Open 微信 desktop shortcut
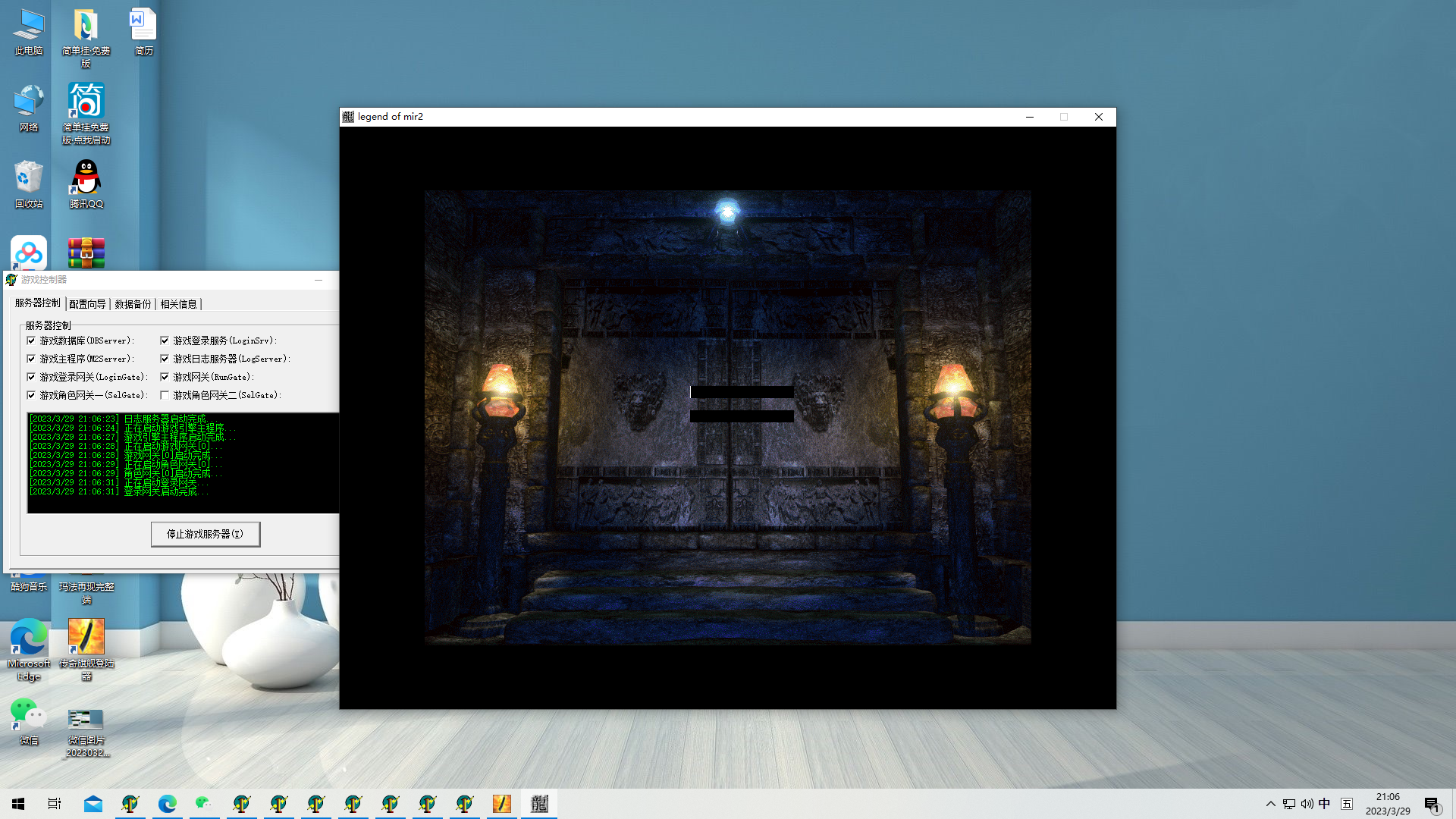The image size is (1456, 819). (x=29, y=722)
